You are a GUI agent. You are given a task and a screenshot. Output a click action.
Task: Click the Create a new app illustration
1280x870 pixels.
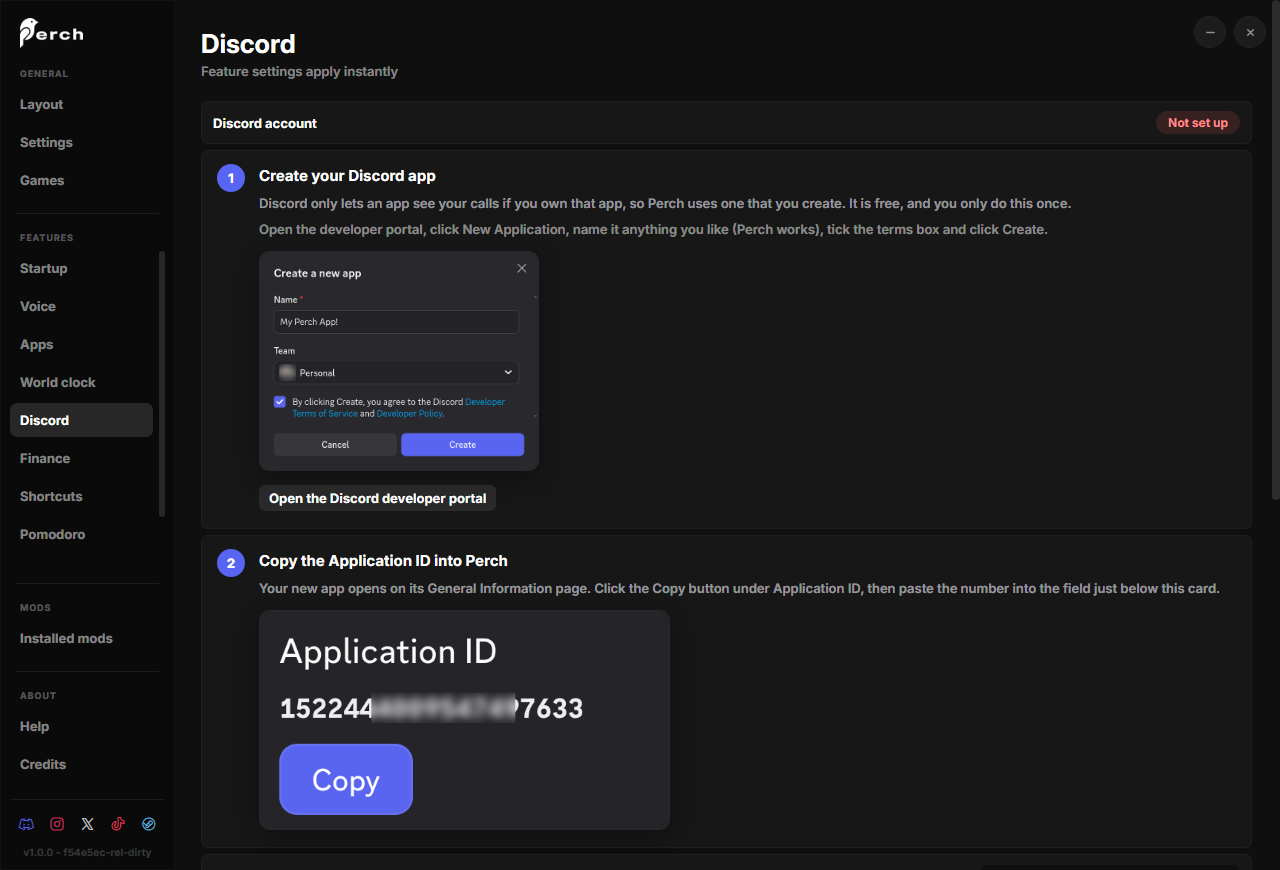coord(399,361)
